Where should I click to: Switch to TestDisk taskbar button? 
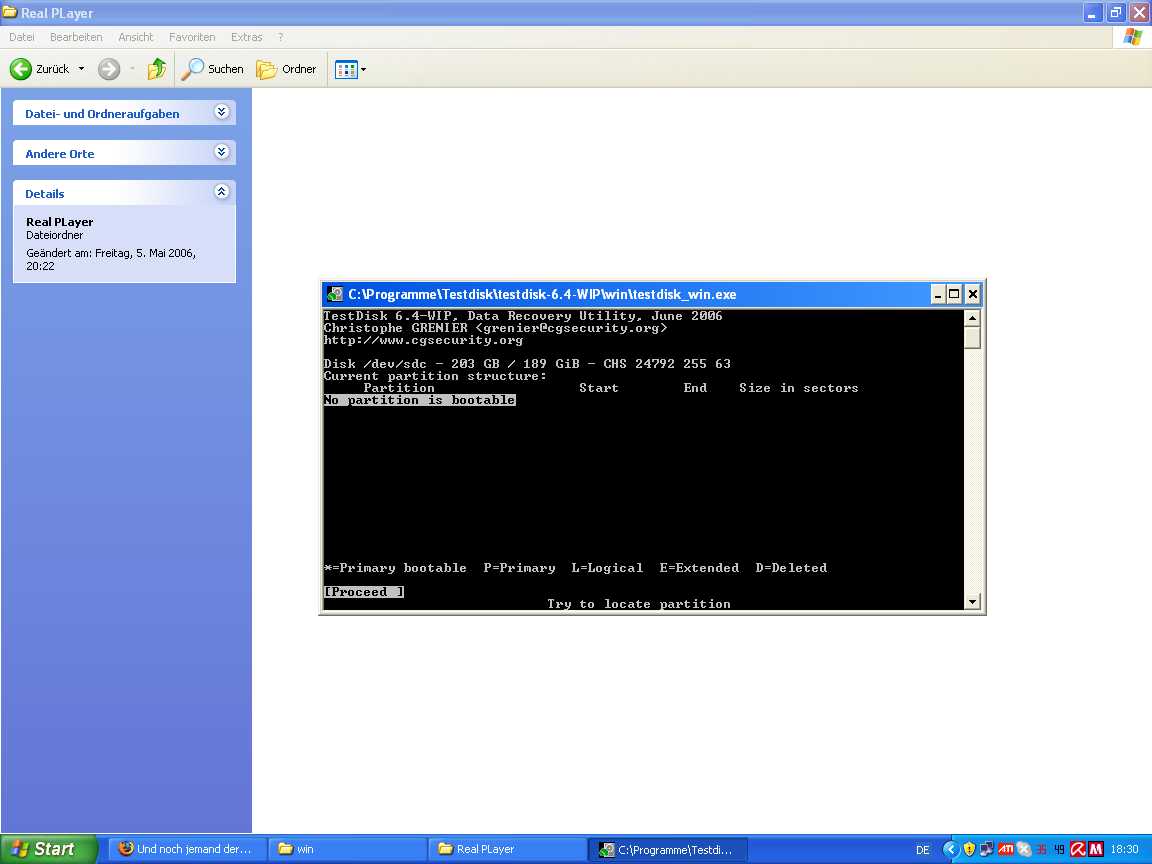(668, 849)
